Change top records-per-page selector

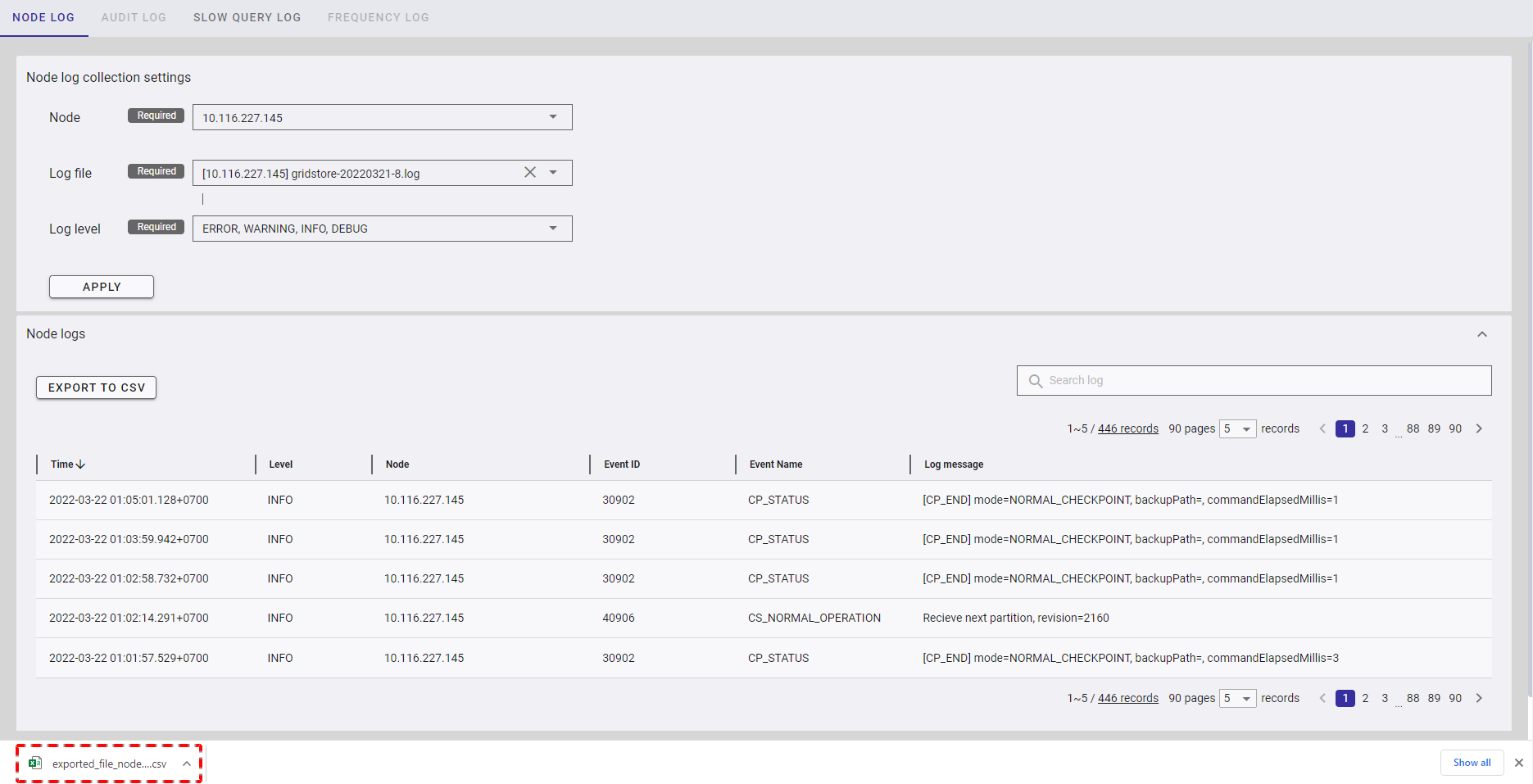[1237, 428]
